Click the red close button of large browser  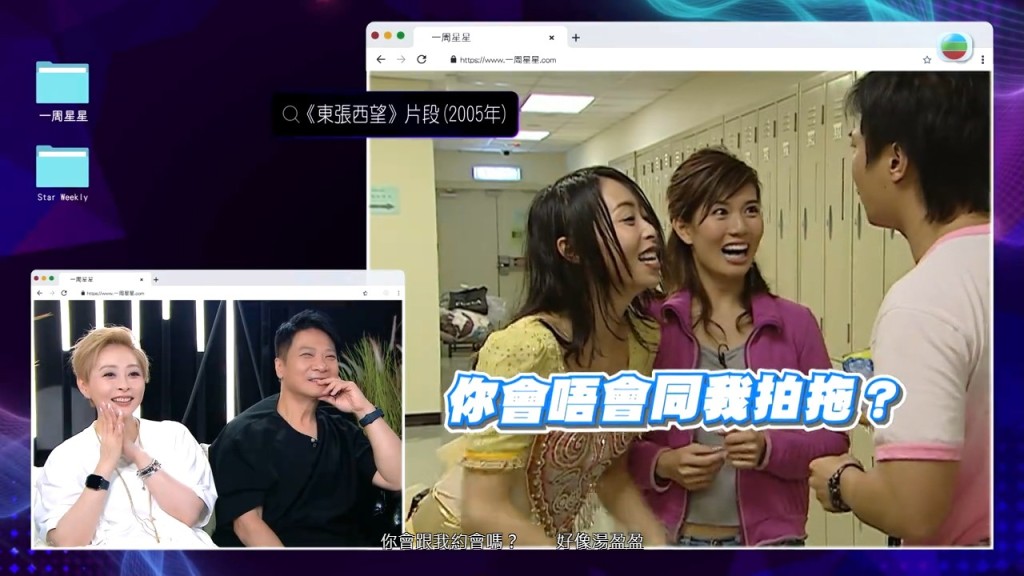click(375, 36)
